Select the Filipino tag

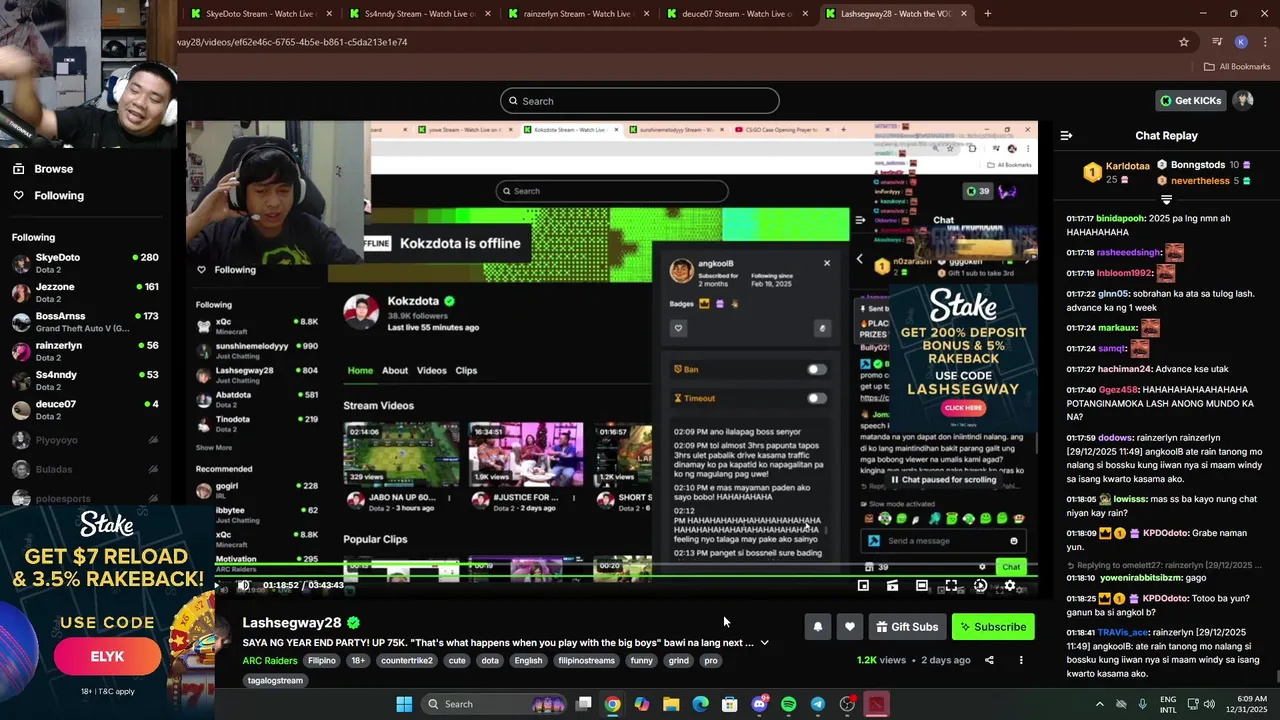(x=322, y=661)
